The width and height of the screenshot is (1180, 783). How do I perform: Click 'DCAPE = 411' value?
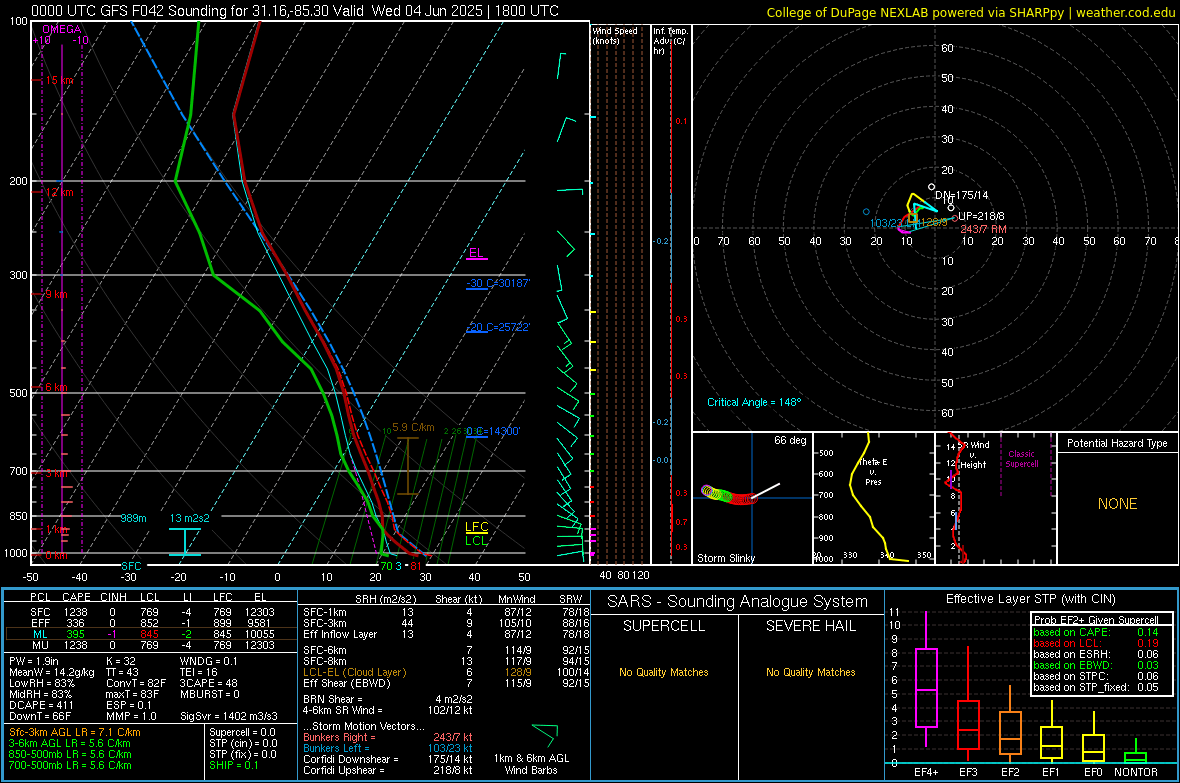pyautogui.click(x=41, y=705)
